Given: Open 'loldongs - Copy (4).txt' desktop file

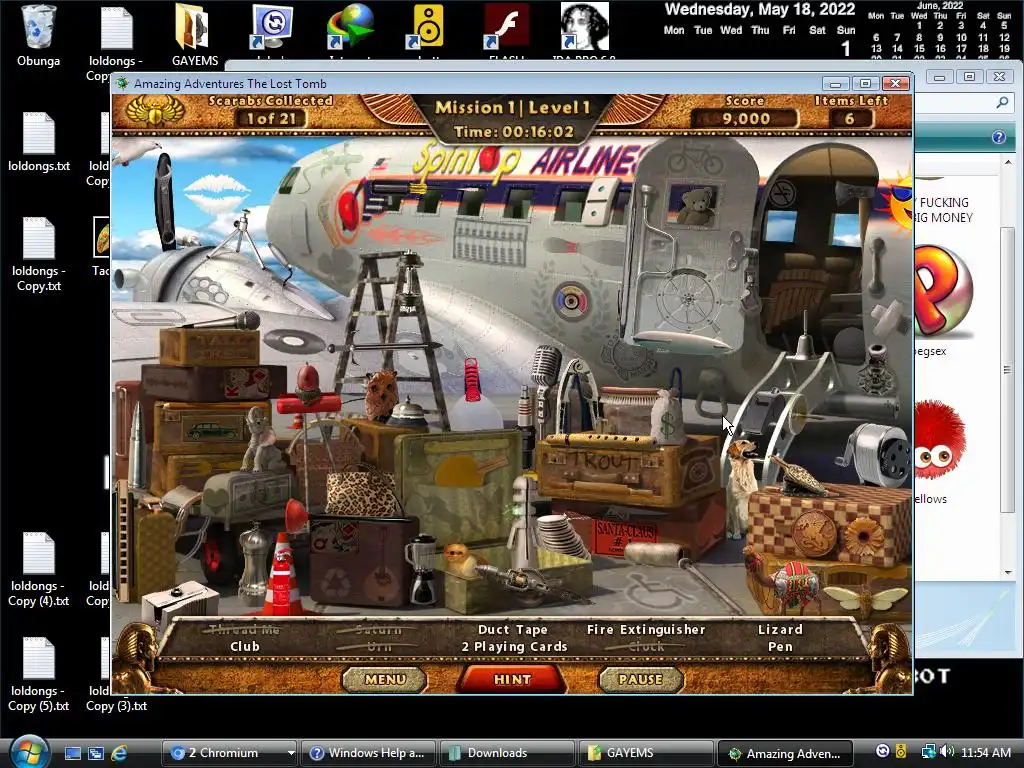Looking at the screenshot, I should 39,570.
